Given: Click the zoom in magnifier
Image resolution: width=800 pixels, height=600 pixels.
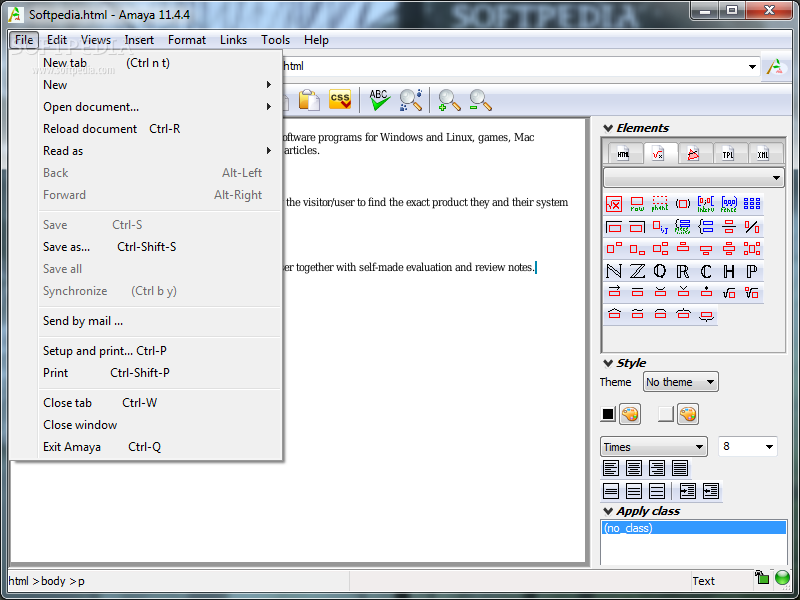Looking at the screenshot, I should 449,100.
